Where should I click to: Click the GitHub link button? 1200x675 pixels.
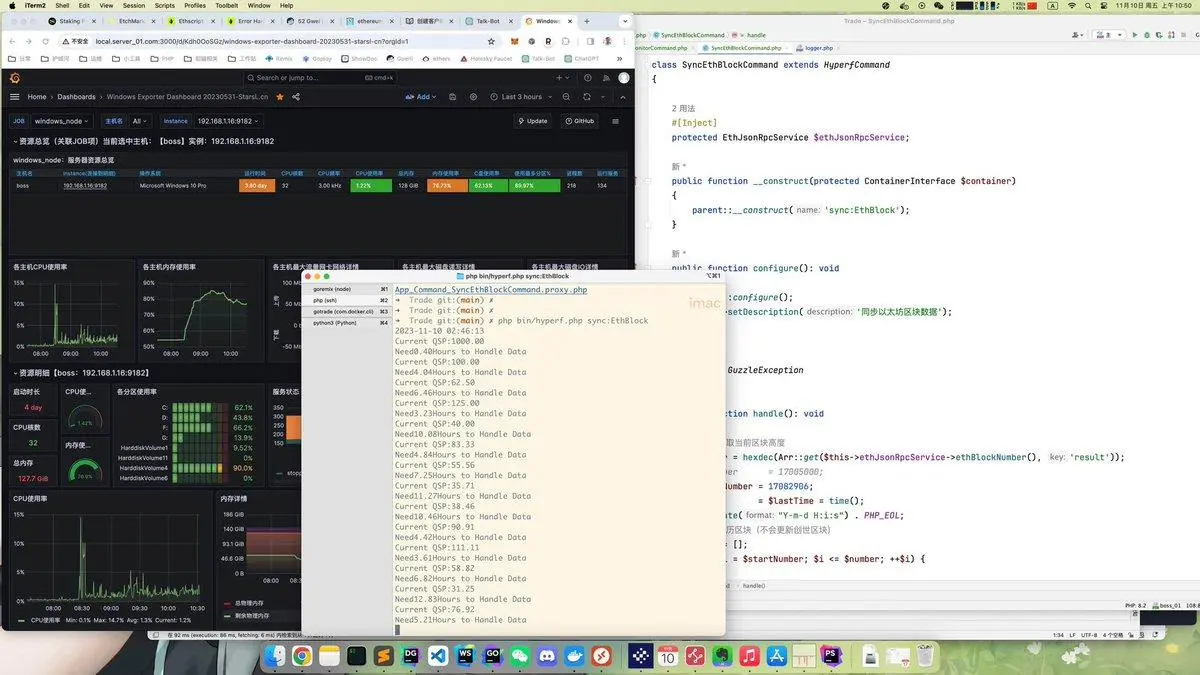579,121
